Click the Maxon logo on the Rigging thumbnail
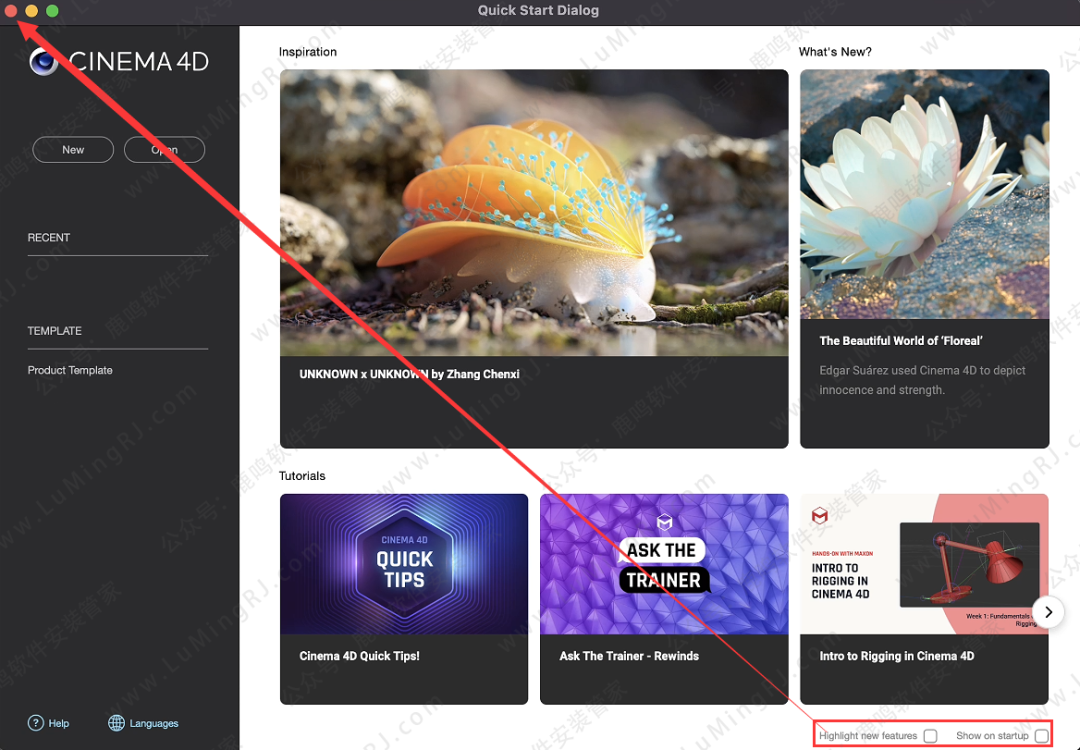The height and width of the screenshot is (750, 1080). coord(820,516)
